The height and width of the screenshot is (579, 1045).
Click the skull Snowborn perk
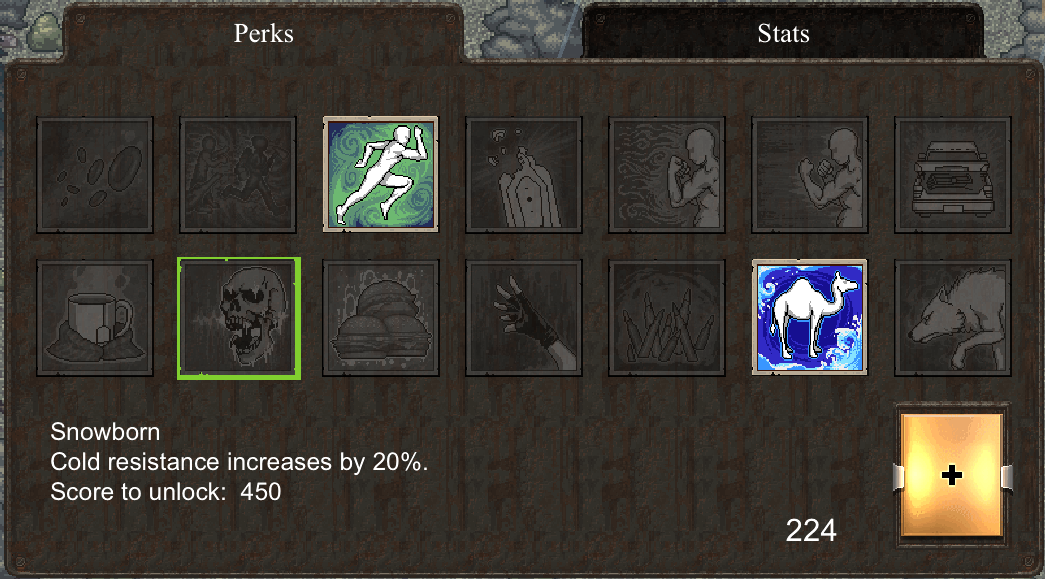click(x=239, y=318)
